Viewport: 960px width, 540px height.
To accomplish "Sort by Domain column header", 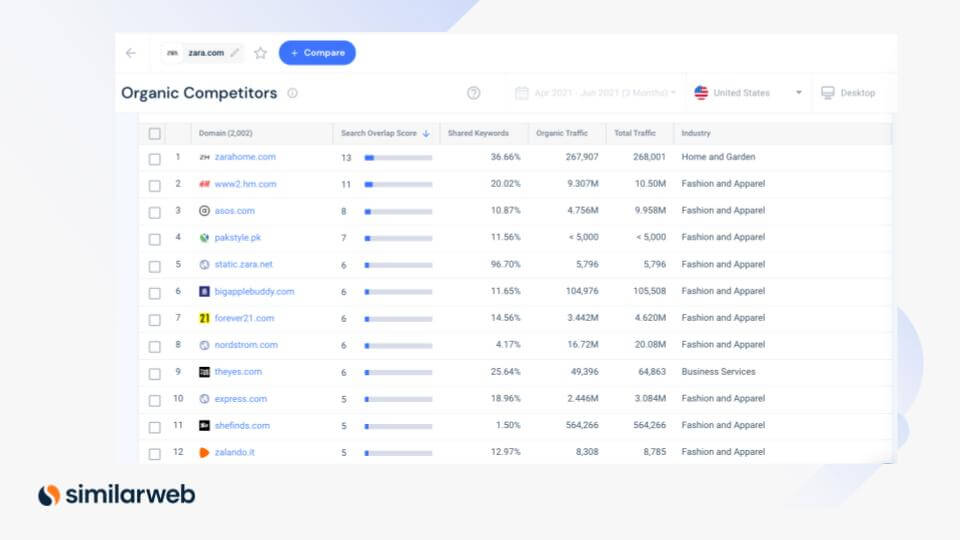I will [225, 133].
